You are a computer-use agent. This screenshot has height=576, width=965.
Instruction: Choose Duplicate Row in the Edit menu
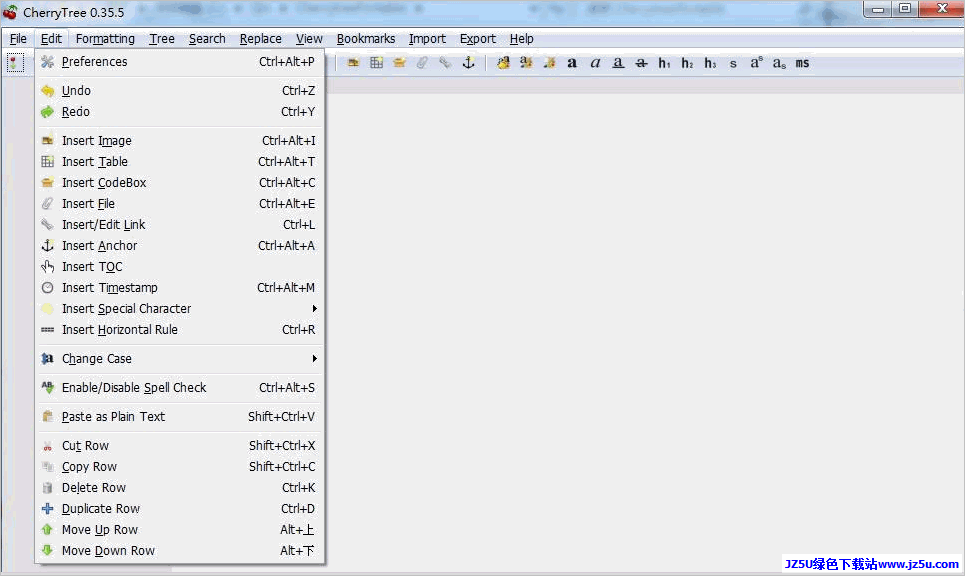point(179,508)
